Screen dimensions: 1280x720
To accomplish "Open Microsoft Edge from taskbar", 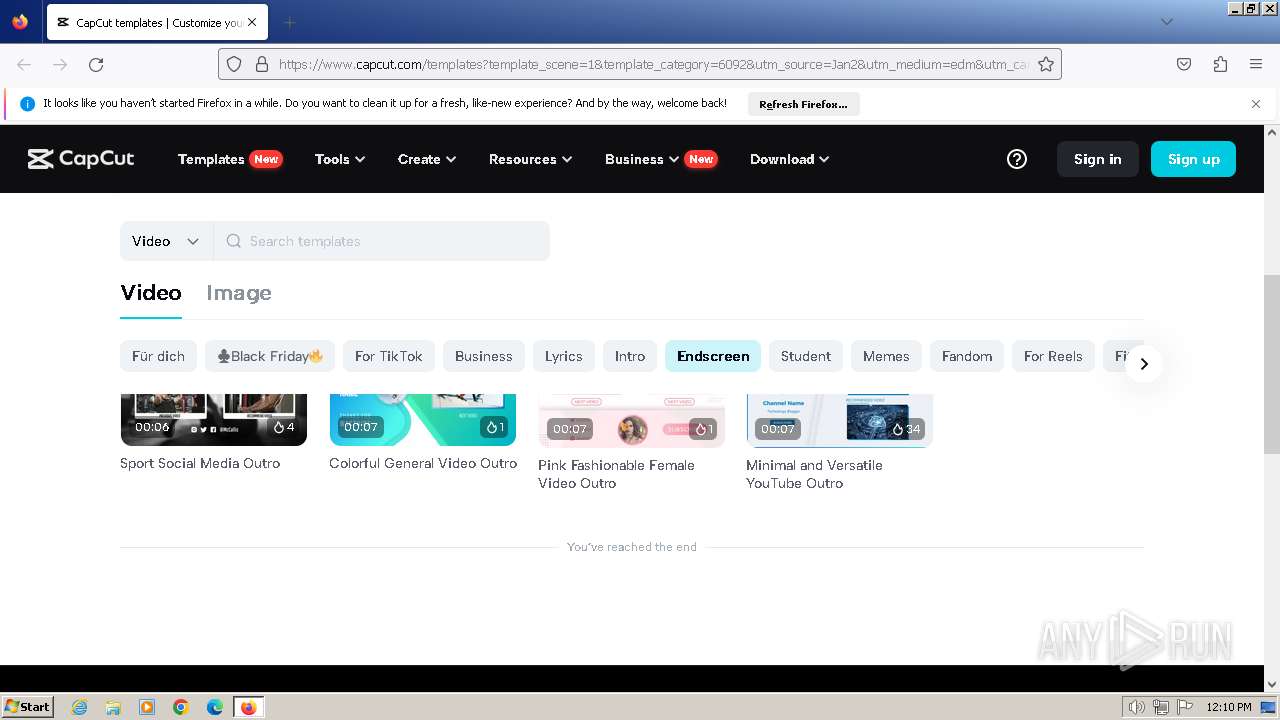I will click(215, 707).
